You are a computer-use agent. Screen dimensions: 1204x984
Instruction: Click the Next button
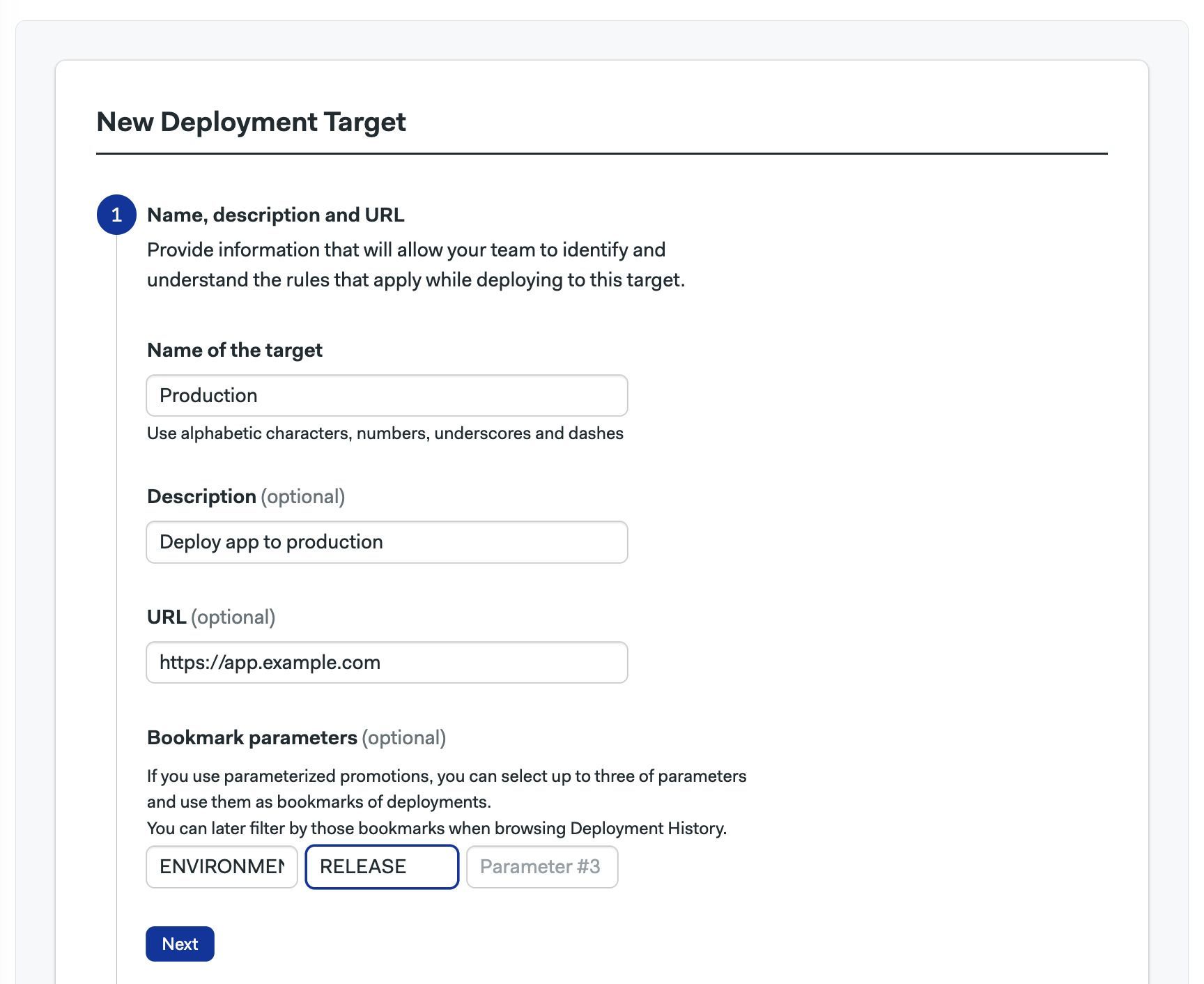pos(180,944)
